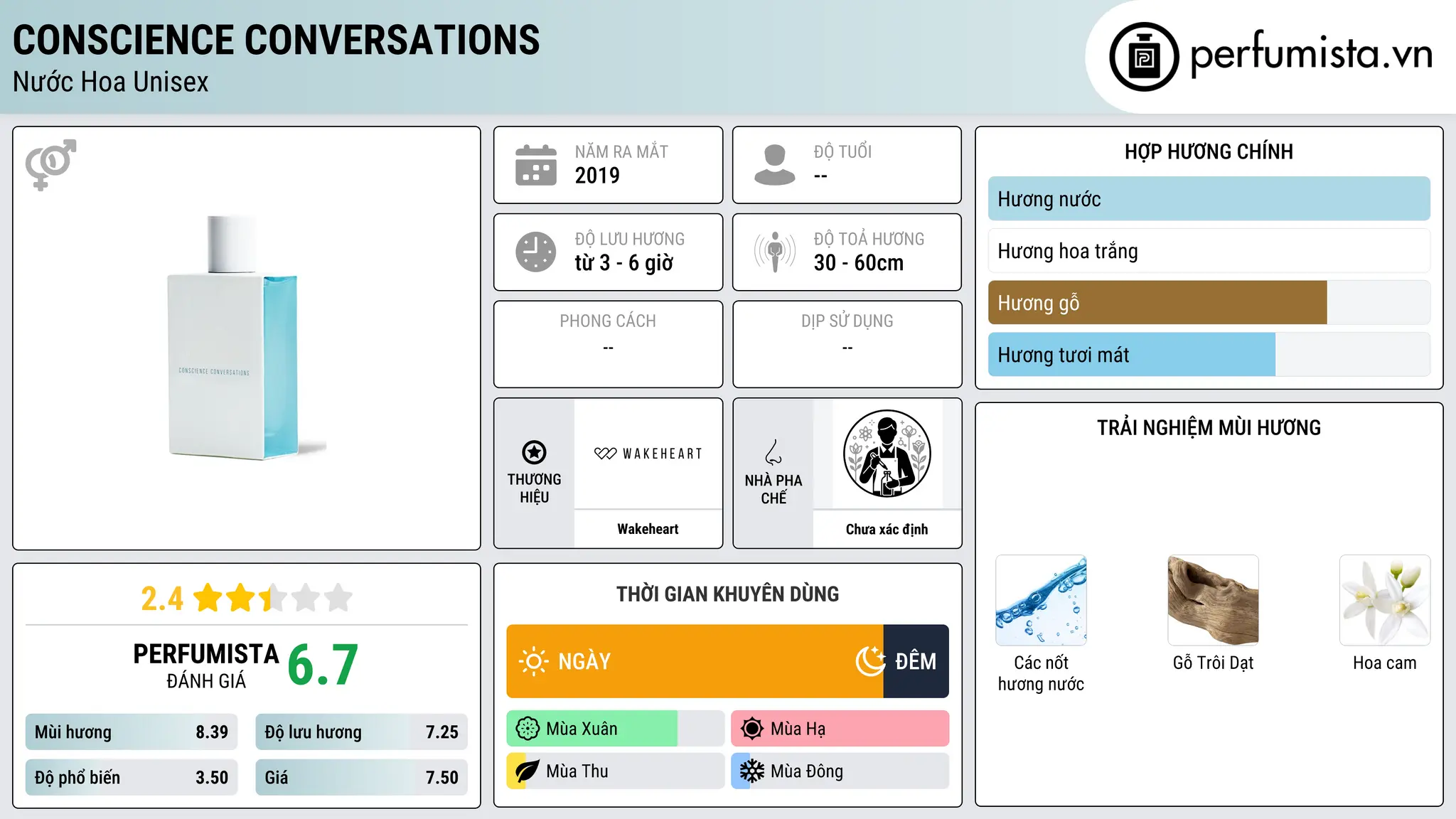This screenshot has height=819, width=1456.
Task: Click the perfumista.vn perfume bottle logo icon
Action: (x=1144, y=57)
